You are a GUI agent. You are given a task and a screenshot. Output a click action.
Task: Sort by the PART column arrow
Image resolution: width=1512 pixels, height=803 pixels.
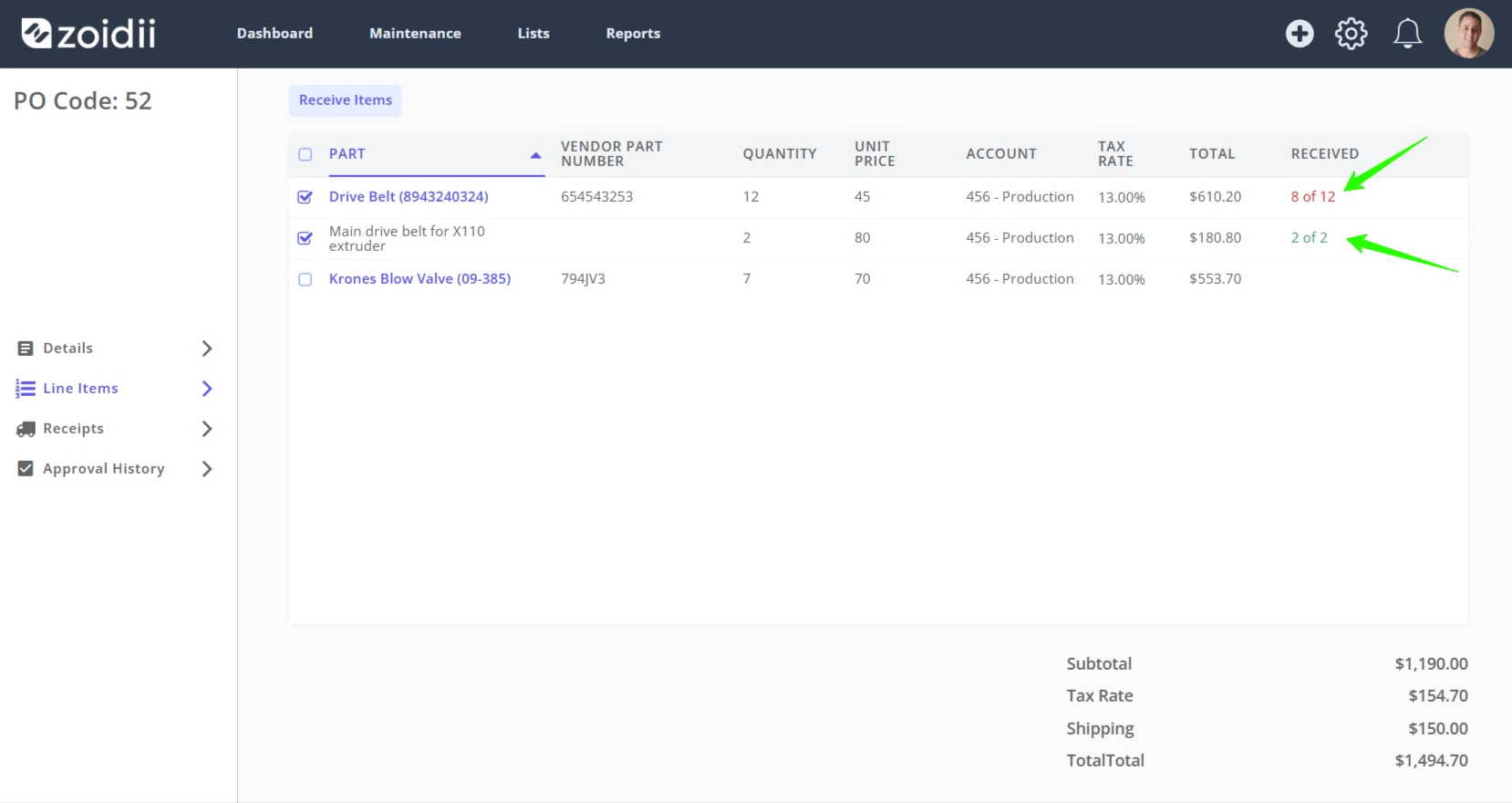coord(536,155)
